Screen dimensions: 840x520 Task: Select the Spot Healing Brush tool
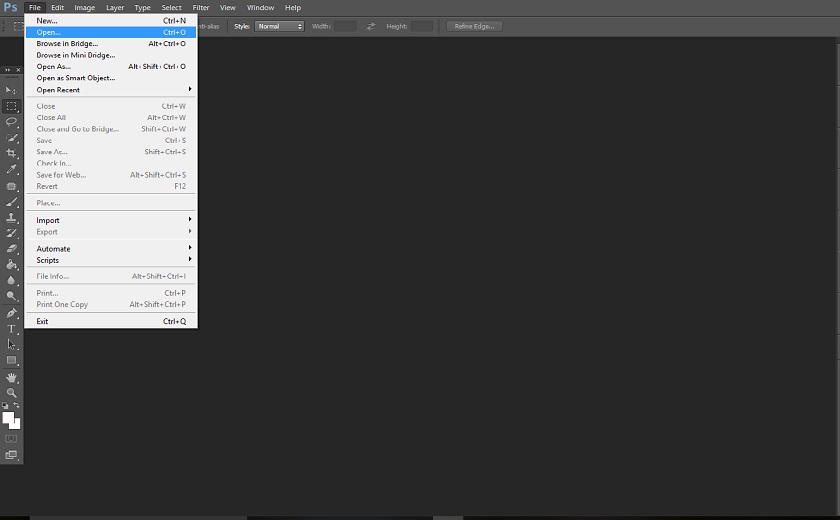(11, 186)
